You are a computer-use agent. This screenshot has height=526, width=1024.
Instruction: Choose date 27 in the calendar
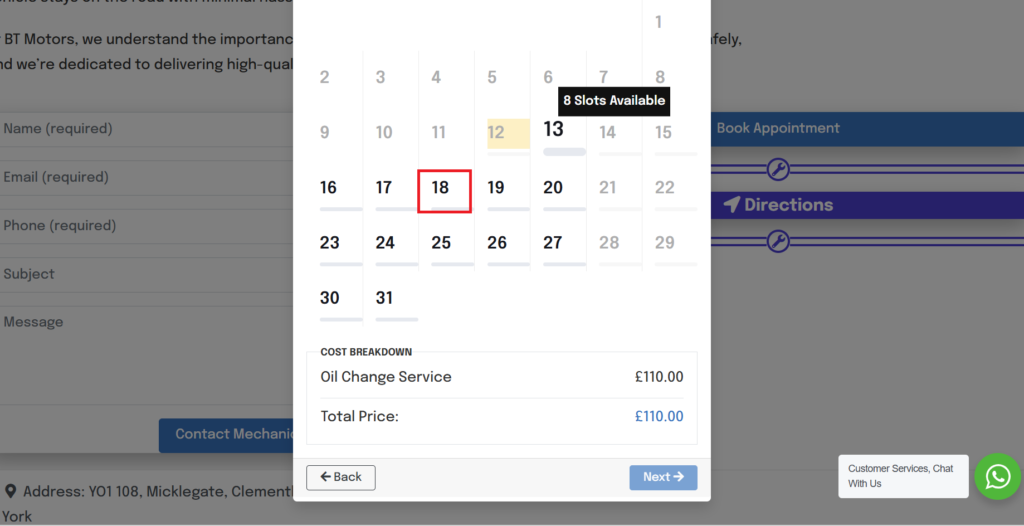tap(553, 243)
